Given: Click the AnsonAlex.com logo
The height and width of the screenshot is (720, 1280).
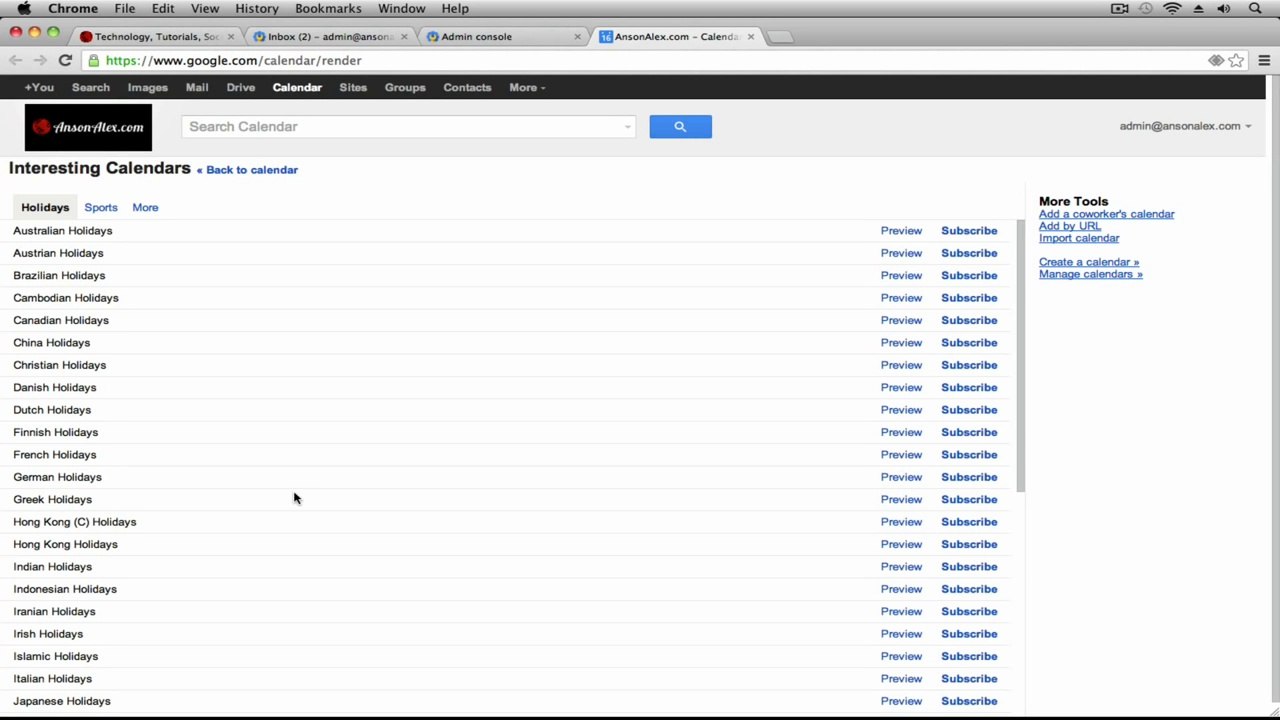Looking at the screenshot, I should click(88, 127).
